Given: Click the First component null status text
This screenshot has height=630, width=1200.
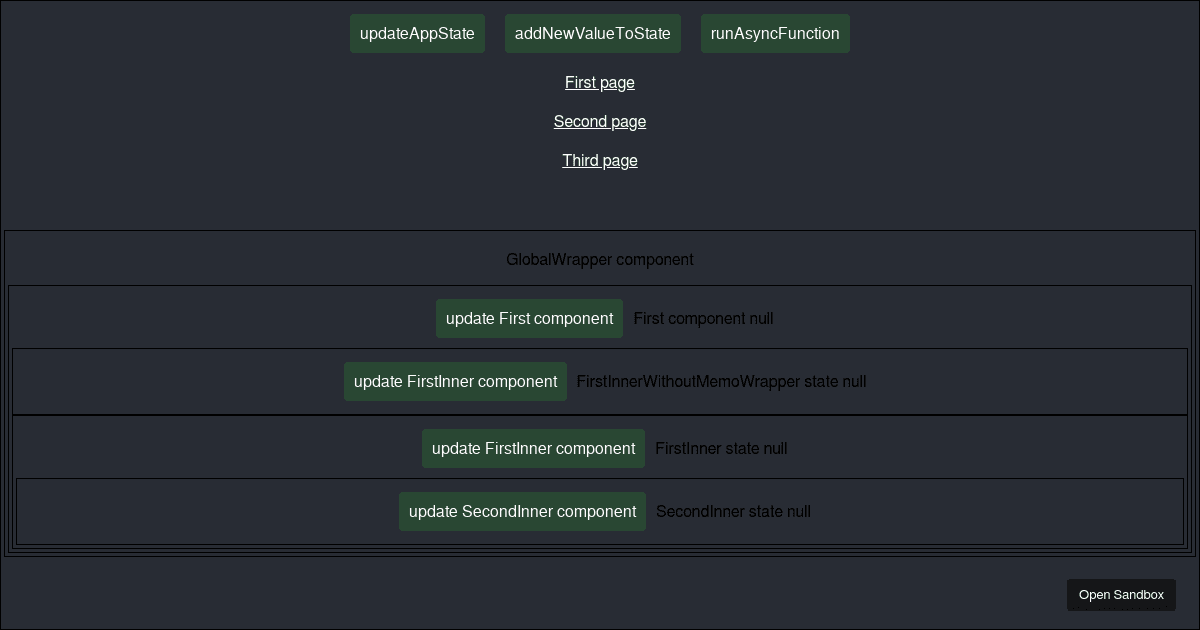Looking at the screenshot, I should (703, 318).
